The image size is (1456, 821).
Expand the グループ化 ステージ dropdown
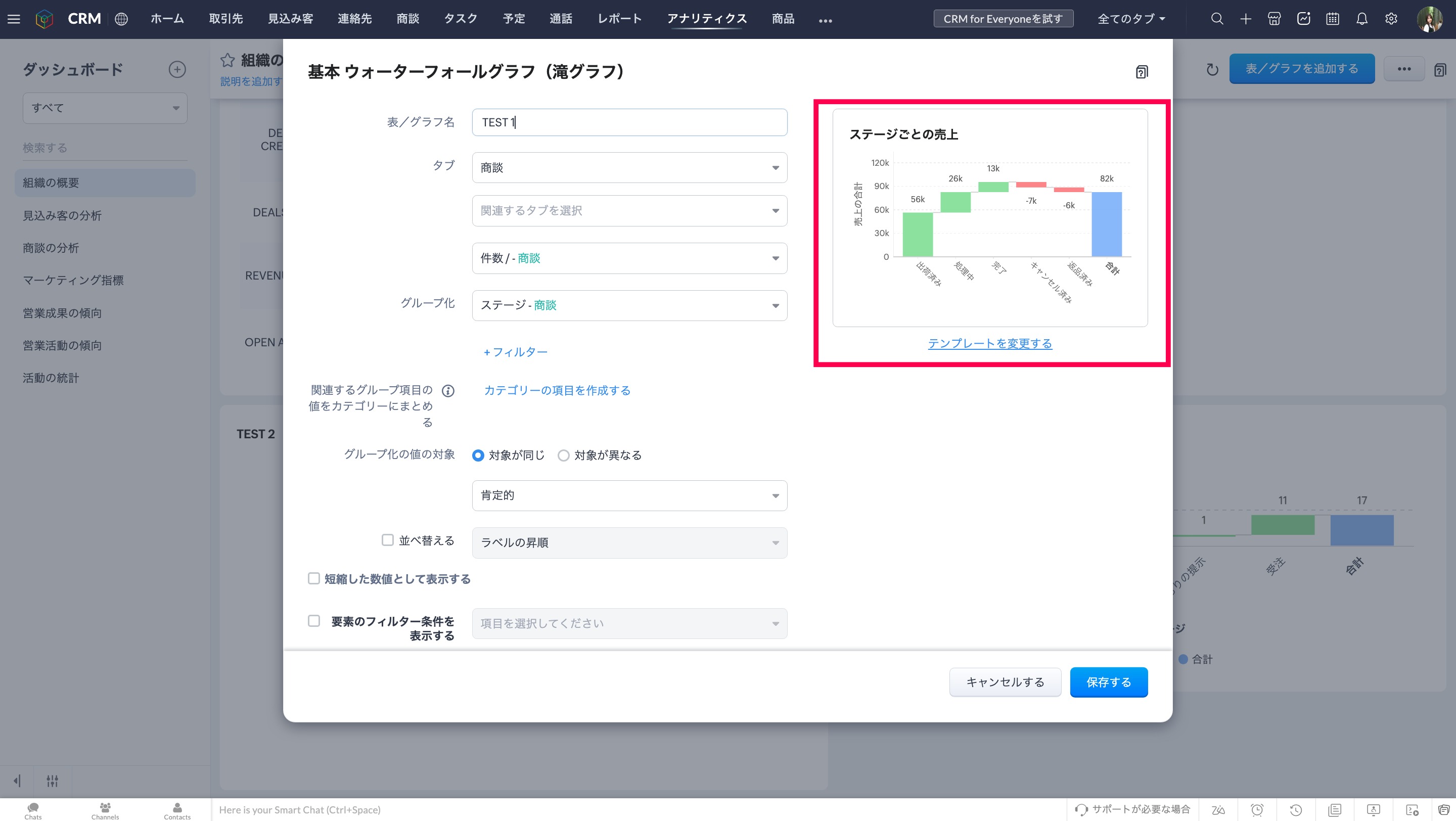tap(629, 305)
